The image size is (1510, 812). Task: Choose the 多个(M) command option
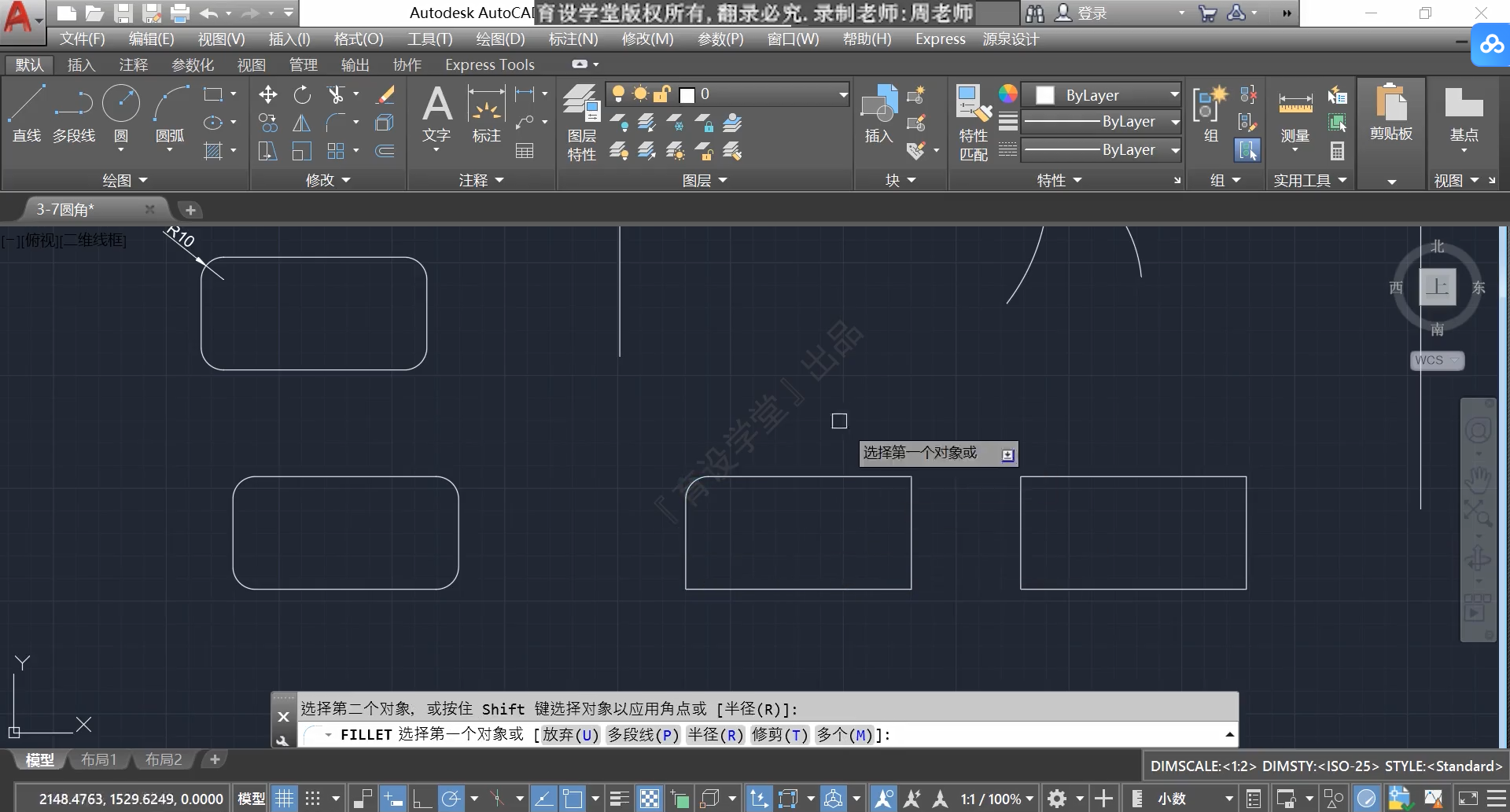coord(845,734)
